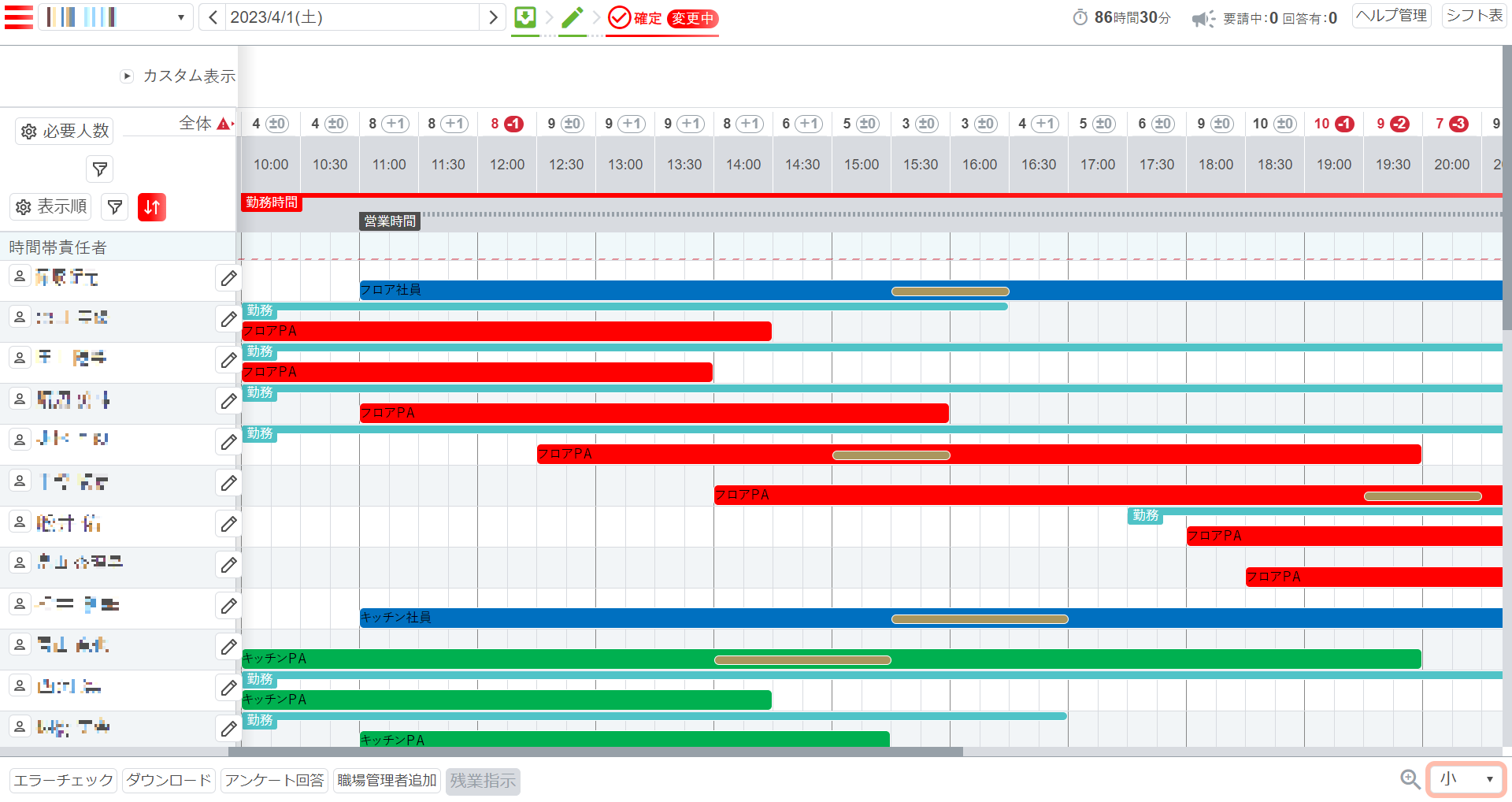Click the 確定 confirm status button

click(x=635, y=18)
